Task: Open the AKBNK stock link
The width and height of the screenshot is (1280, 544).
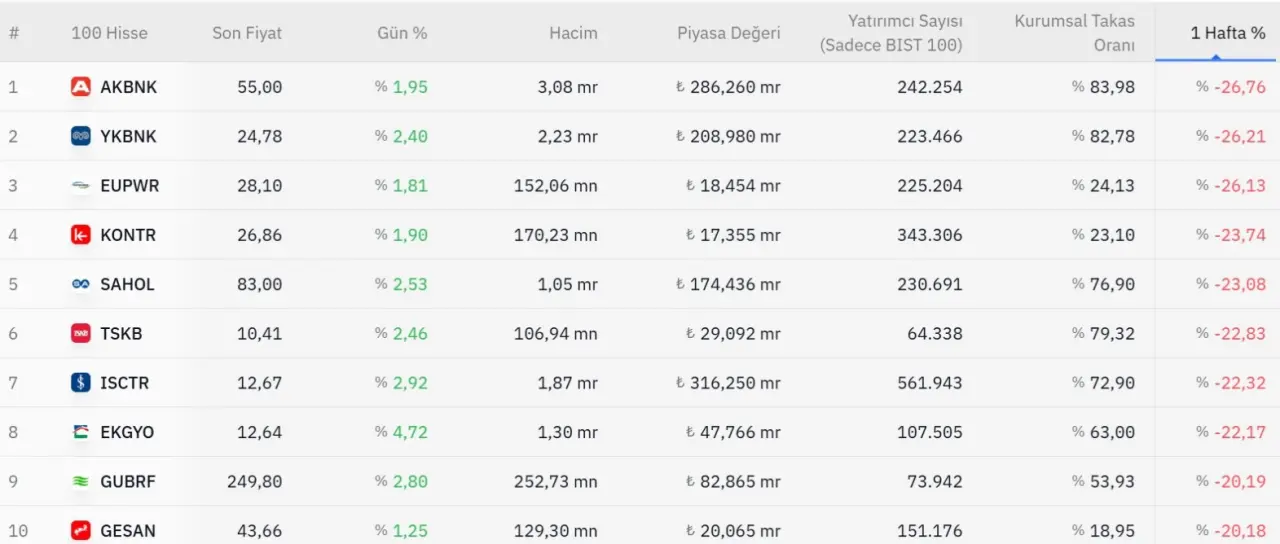Action: pos(128,87)
